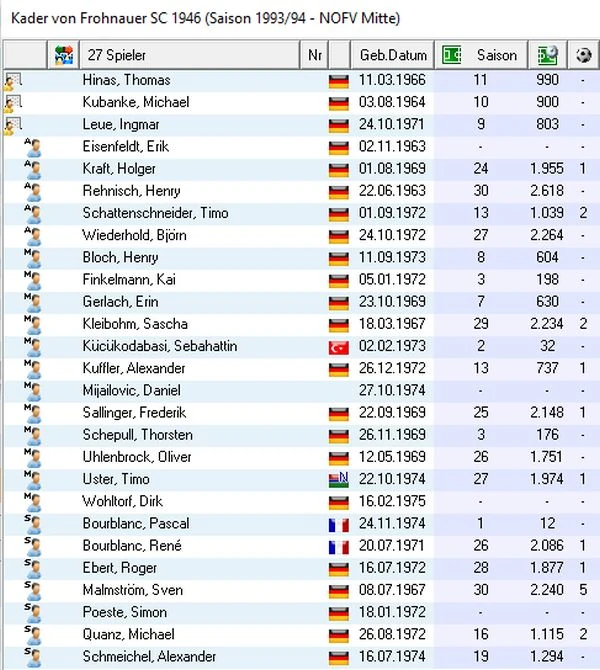
Task: Click minutes value 32 for Kücükodabasi
Action: click(547, 346)
